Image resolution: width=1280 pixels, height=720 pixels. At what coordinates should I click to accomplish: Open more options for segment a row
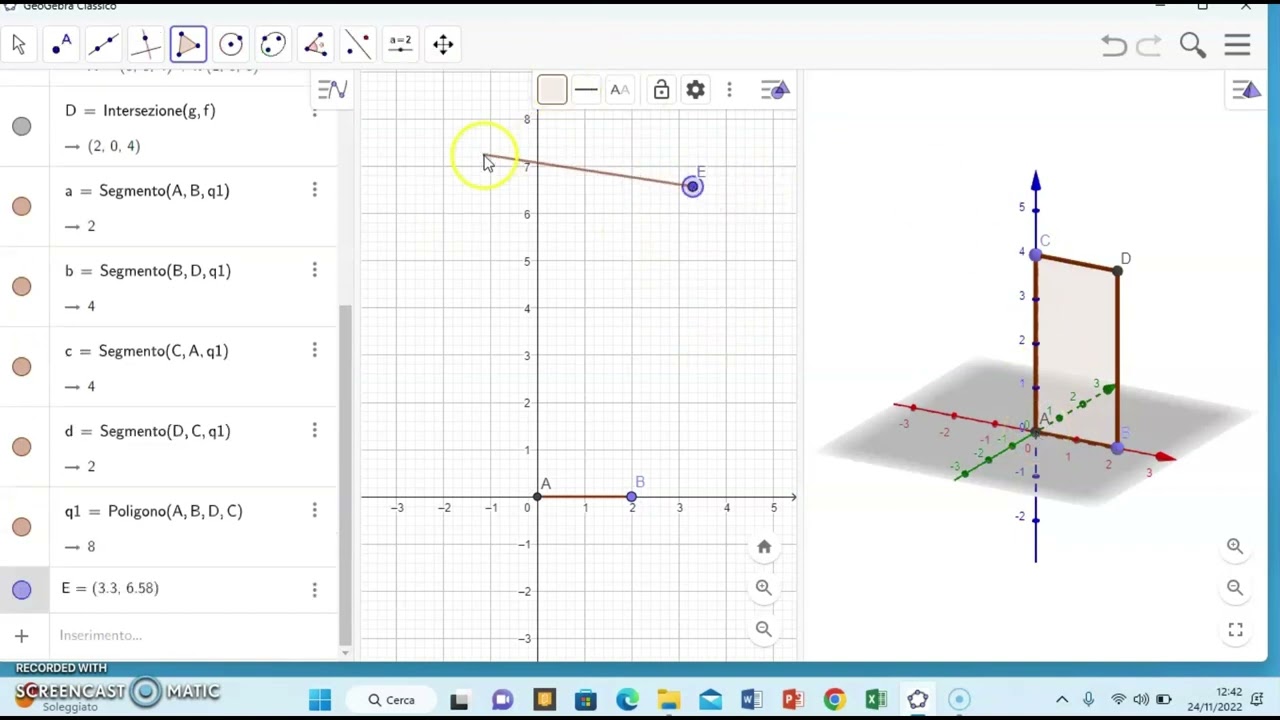314,190
